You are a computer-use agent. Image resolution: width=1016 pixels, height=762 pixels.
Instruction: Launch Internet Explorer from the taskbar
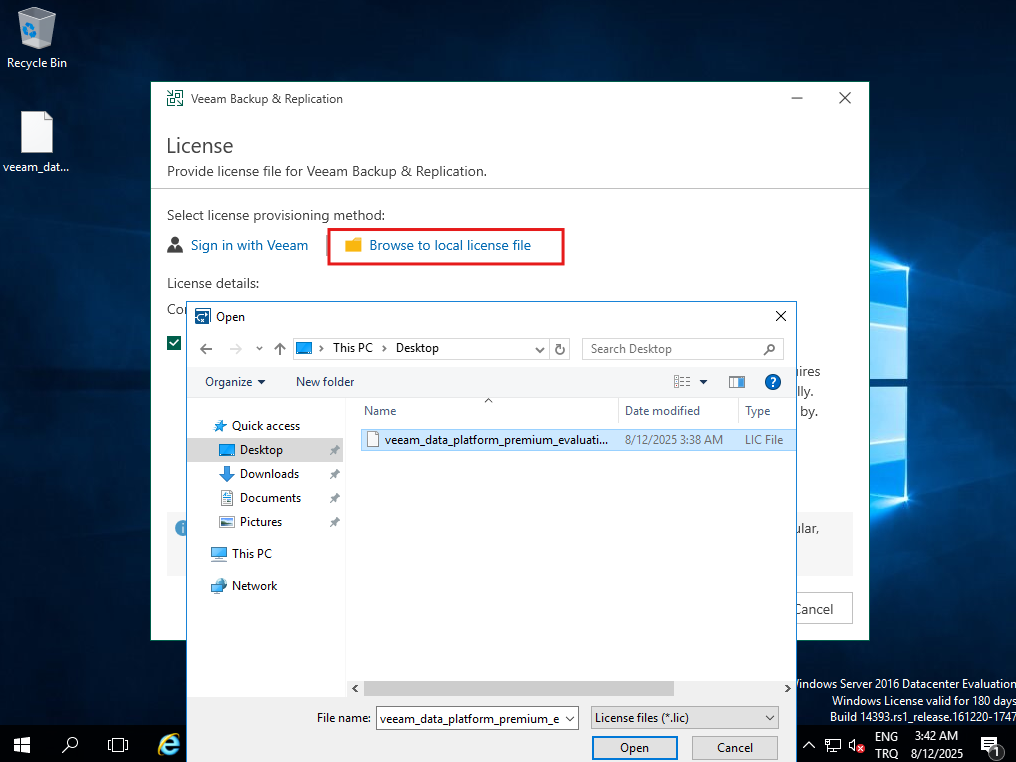(169, 745)
